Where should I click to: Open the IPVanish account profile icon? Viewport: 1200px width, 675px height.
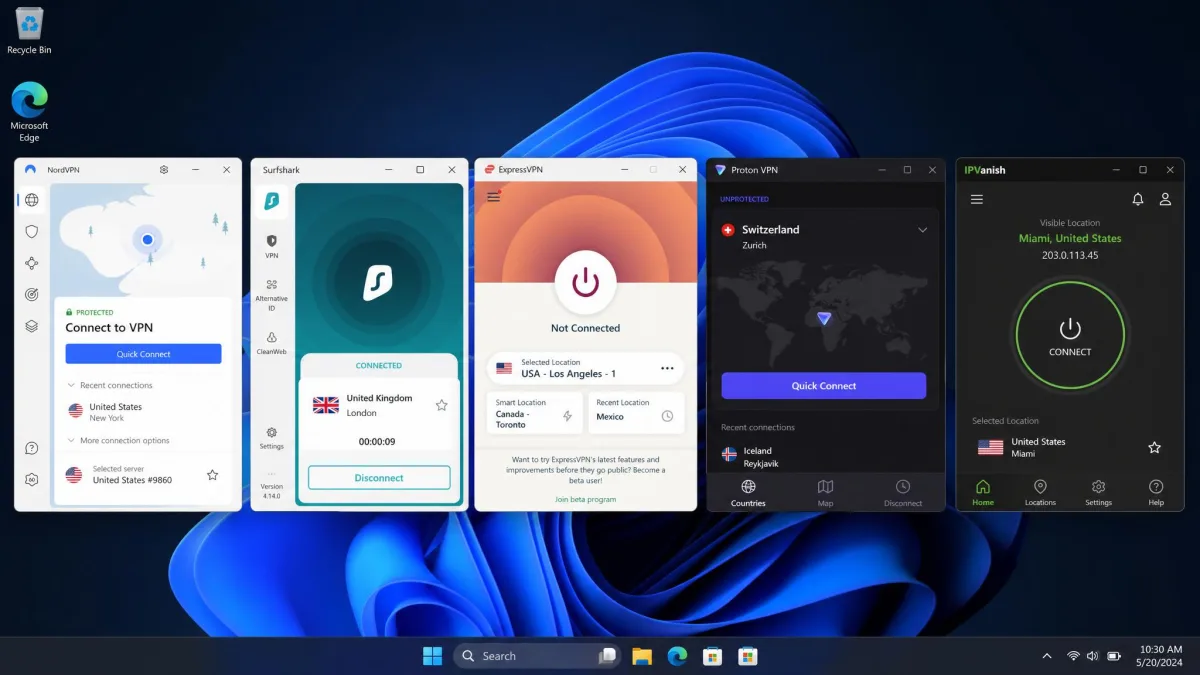click(x=1165, y=199)
